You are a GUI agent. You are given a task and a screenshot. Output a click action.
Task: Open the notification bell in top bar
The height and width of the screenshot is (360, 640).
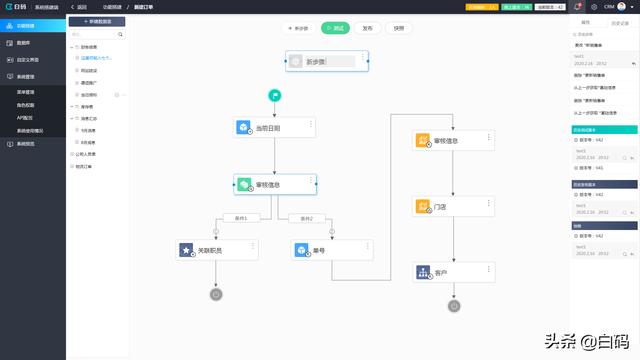point(578,7)
